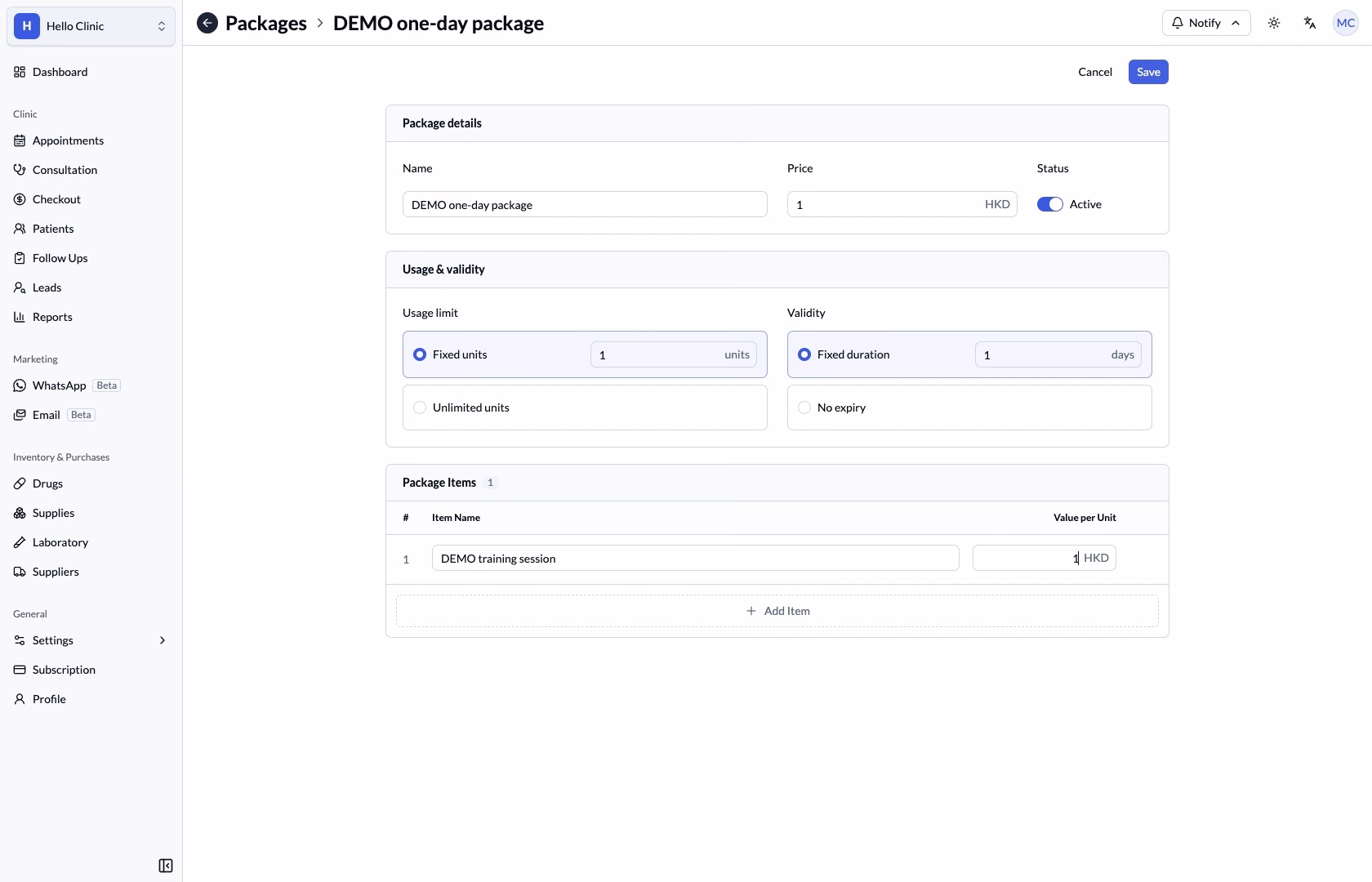Click the Laboratory test tube icon
The image size is (1372, 882).
[x=20, y=542]
